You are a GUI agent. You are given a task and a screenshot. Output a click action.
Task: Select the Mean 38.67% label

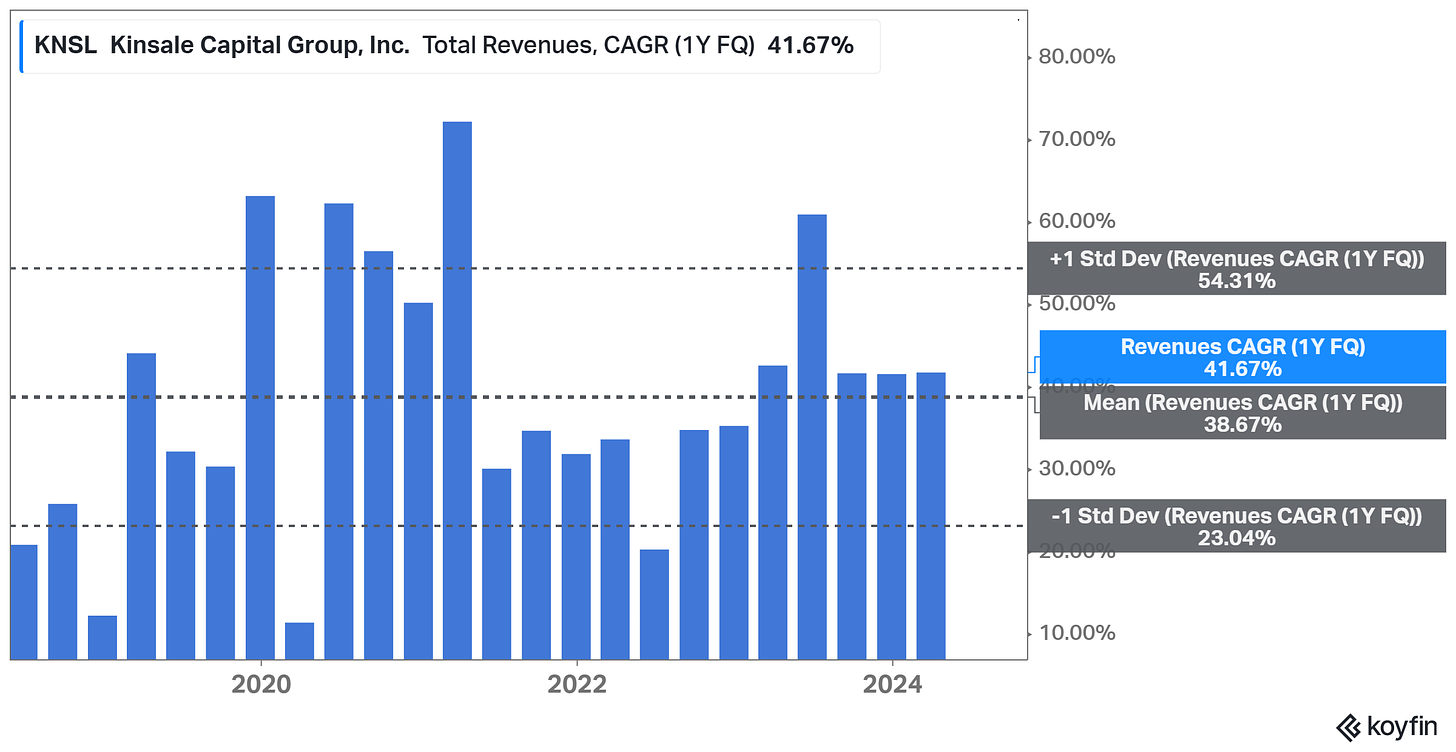(1243, 413)
